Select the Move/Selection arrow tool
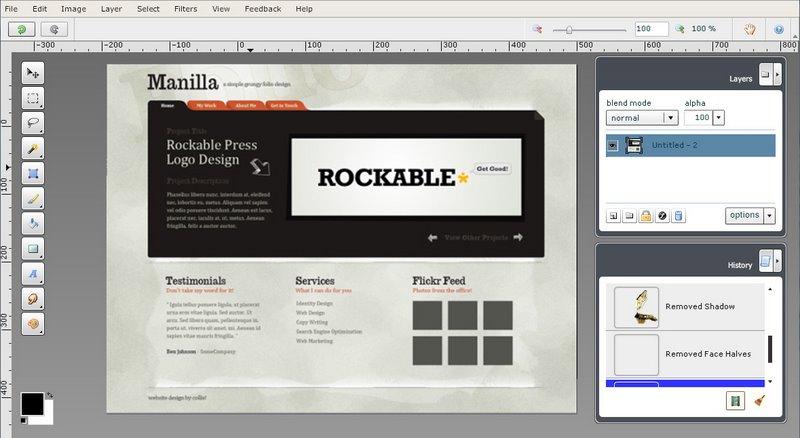Image resolution: width=800 pixels, height=438 pixels. pyautogui.click(x=33, y=74)
